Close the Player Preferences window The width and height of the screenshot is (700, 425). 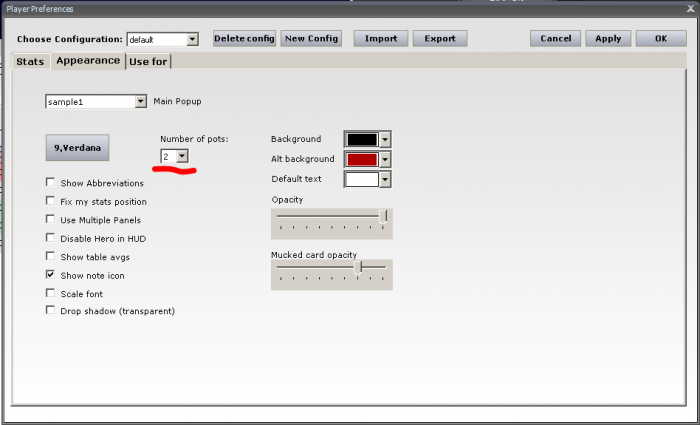tap(690, 8)
